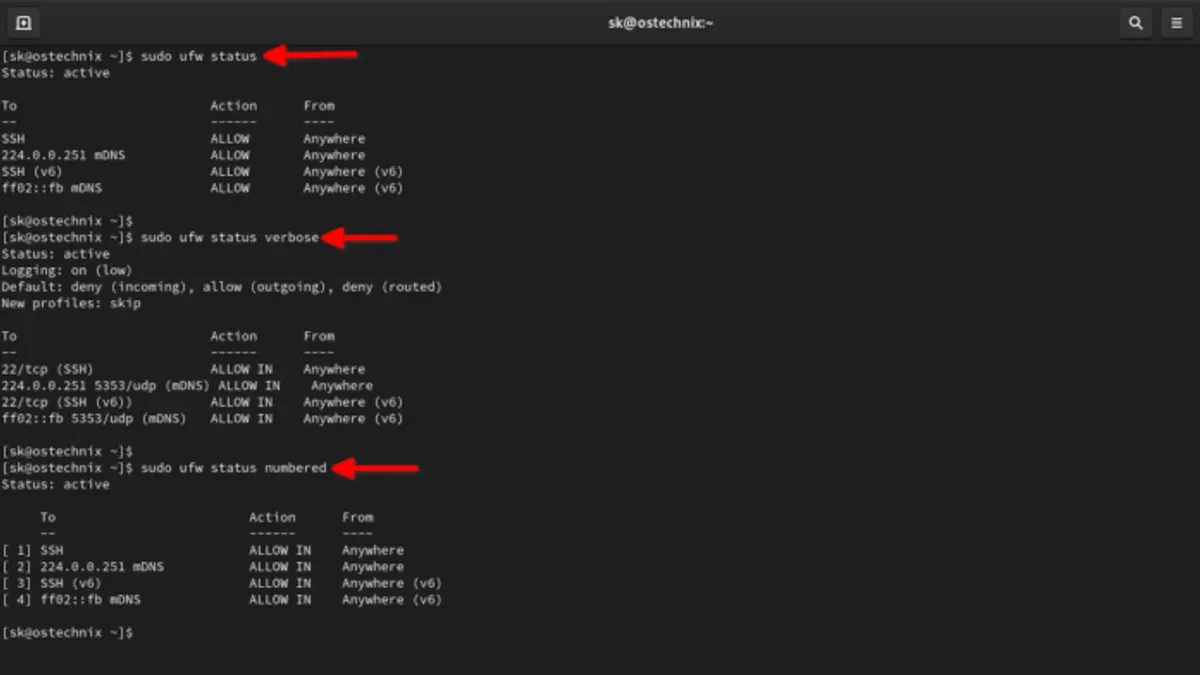Click the 'Default: deny (incoming)' policy line
Viewport: 1200px width, 675px height.
[221, 286]
